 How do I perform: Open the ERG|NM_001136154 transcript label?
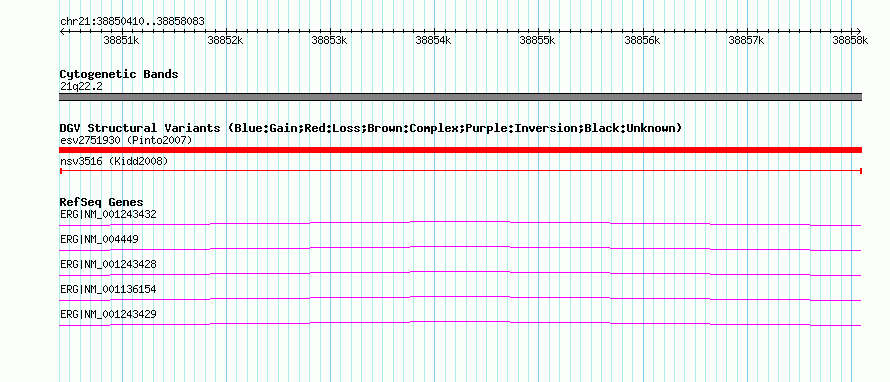pos(108,289)
